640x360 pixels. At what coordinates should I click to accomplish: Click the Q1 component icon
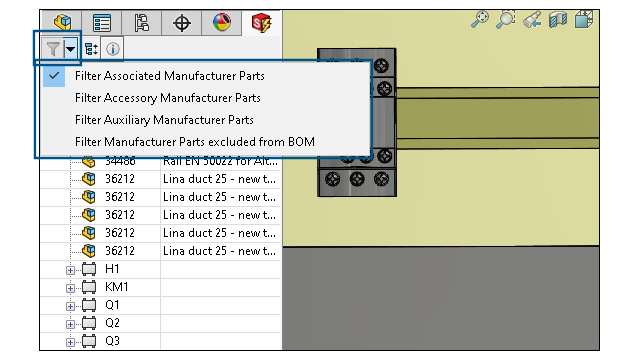(89, 305)
